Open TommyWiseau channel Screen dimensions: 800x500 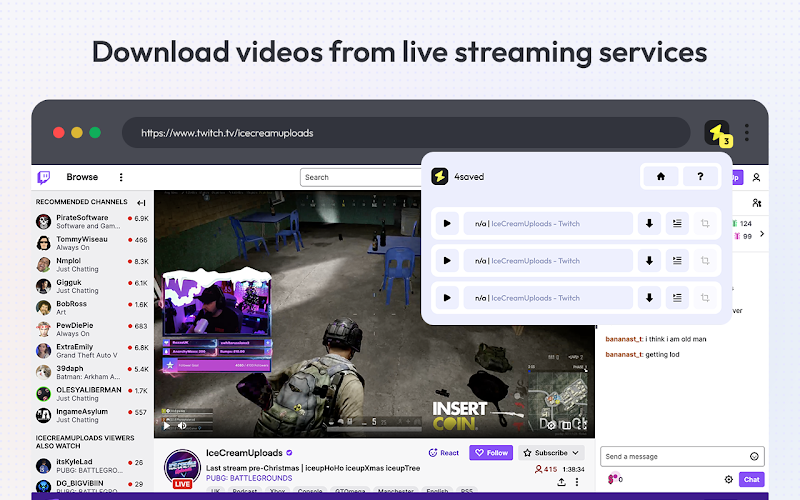pyautogui.click(x=92, y=243)
